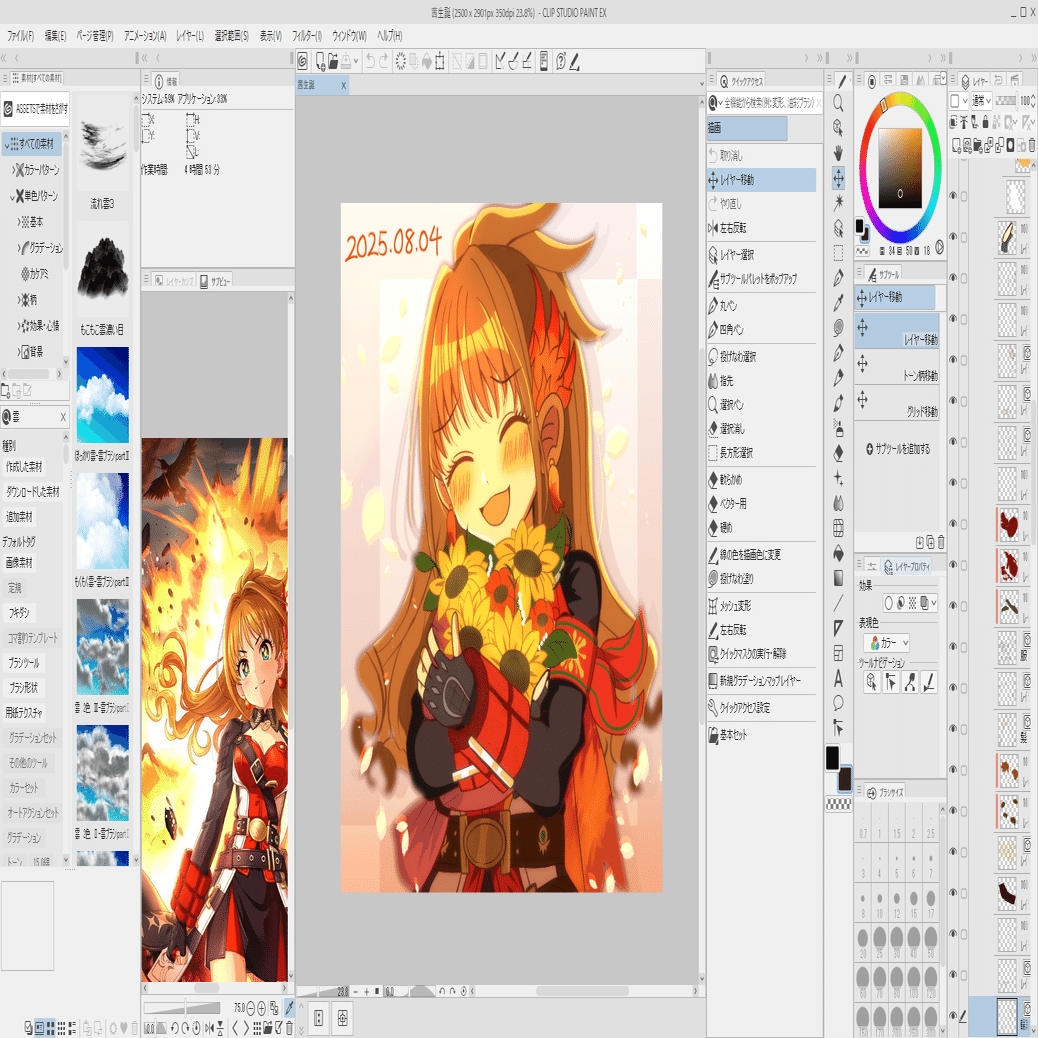Click ASSETSで素材をさがす button
The width and height of the screenshot is (1038, 1038).
pyautogui.click(x=35, y=109)
